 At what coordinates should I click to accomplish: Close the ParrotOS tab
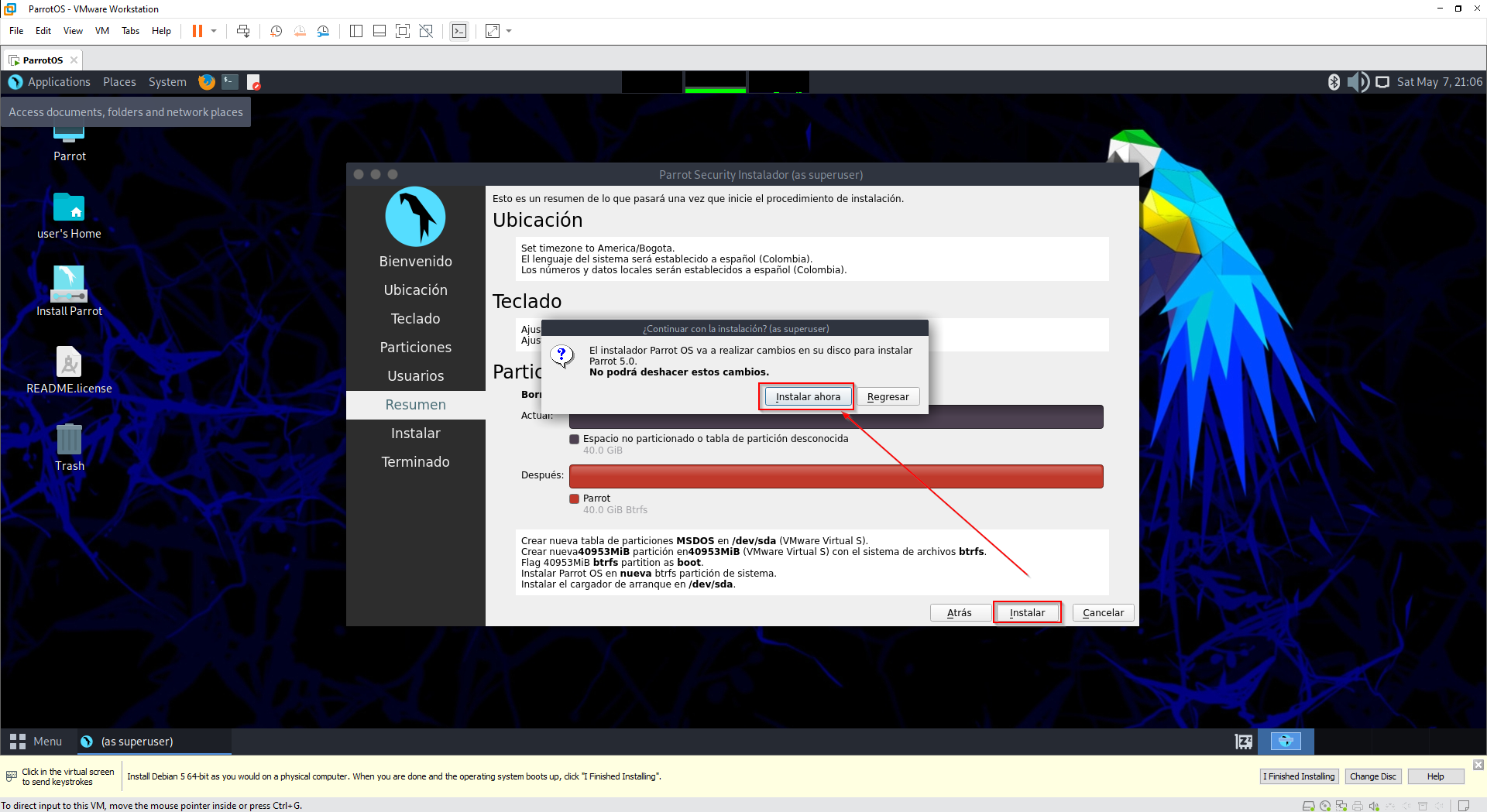point(74,60)
